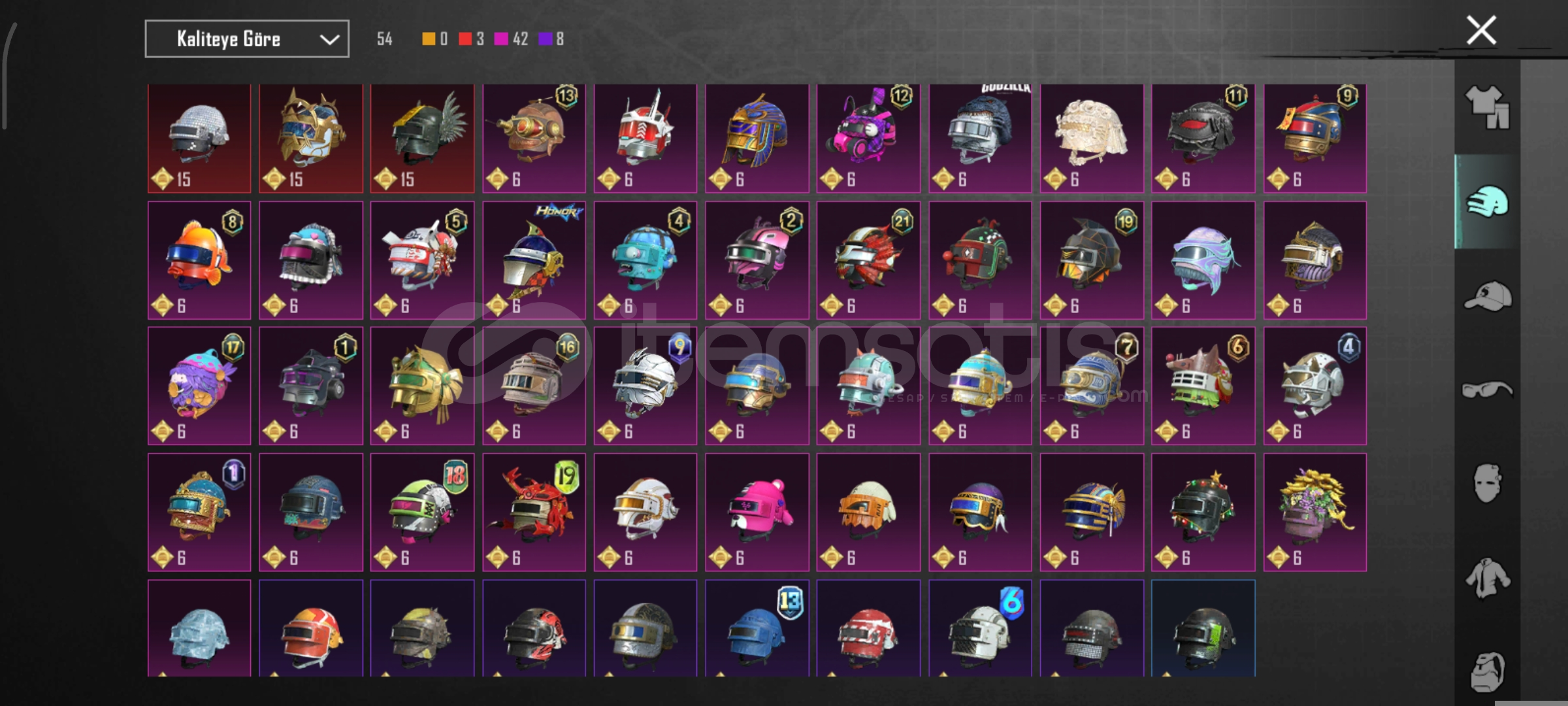1568x706 pixels.
Task: Select the Honor-labeled helmet thumbnail
Action: click(534, 260)
